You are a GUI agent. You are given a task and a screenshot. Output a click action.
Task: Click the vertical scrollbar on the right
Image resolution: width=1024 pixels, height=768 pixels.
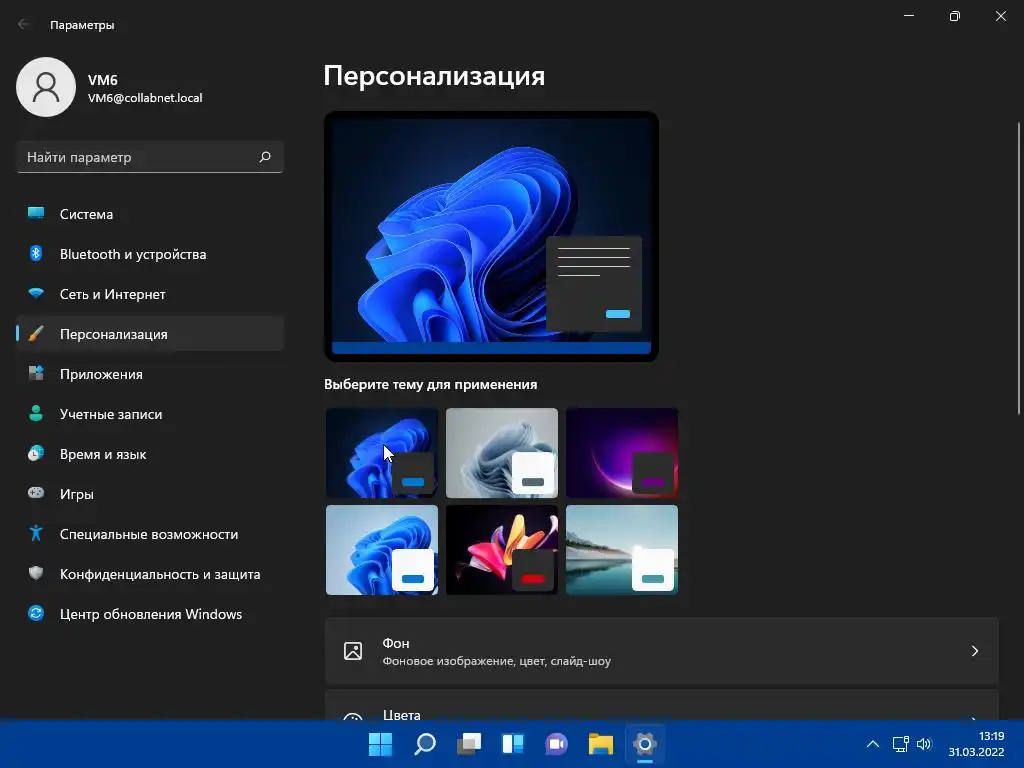1019,268
